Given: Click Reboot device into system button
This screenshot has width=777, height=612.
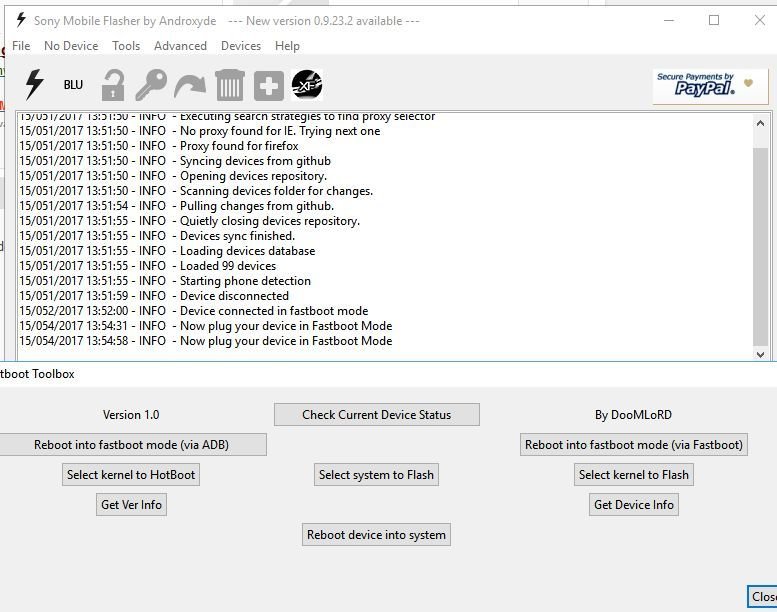Looking at the screenshot, I should pos(377,535).
